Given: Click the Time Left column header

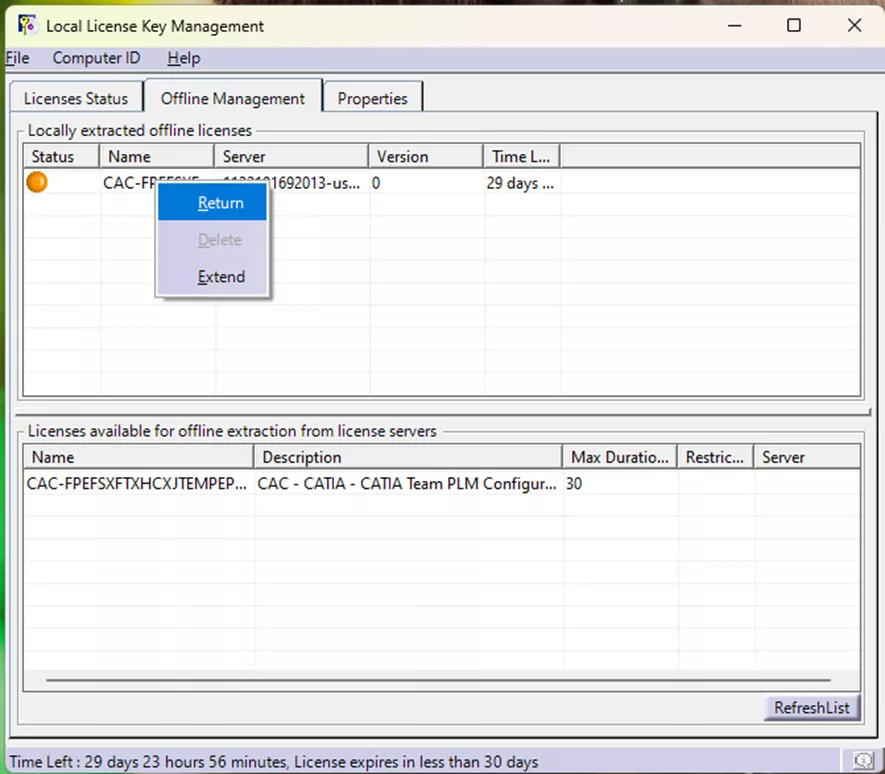Looking at the screenshot, I should [518, 156].
